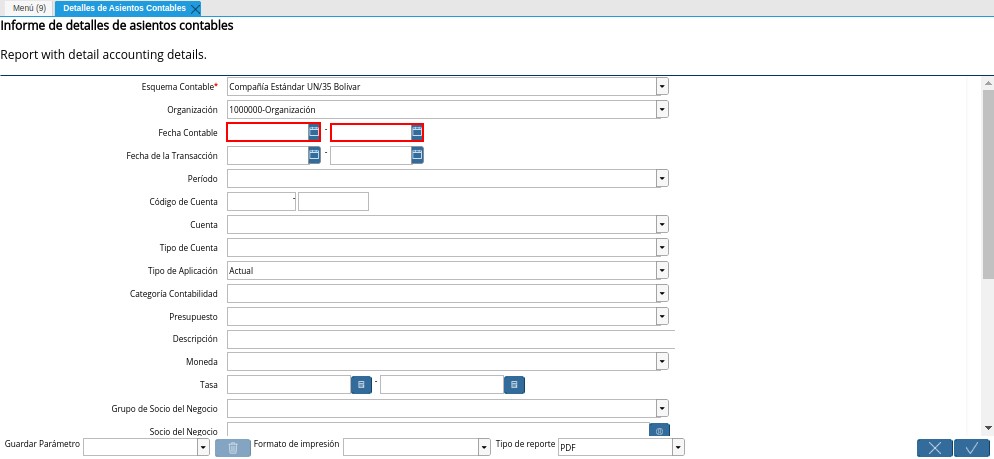This screenshot has height=459, width=994.
Task: Confirm the report with the checkmark button
Action: (972, 448)
